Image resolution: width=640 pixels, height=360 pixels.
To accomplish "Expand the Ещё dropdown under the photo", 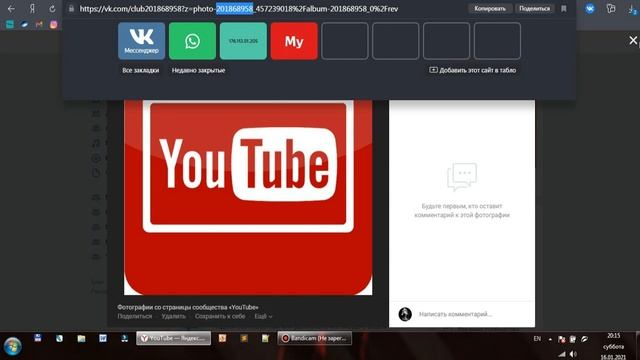I will point(263,316).
